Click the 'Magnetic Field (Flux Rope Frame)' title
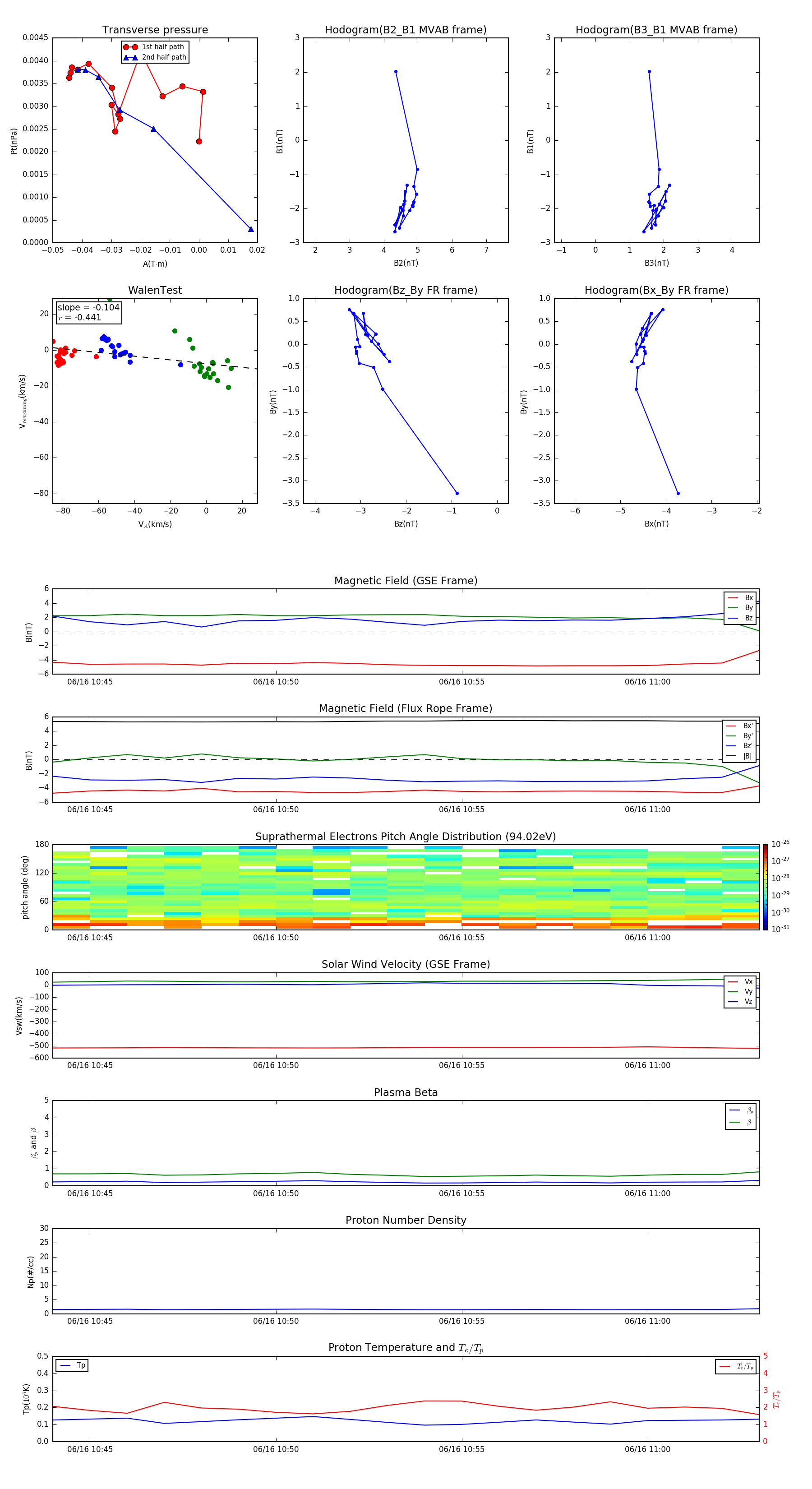The height and width of the screenshot is (1489, 812). [x=406, y=708]
